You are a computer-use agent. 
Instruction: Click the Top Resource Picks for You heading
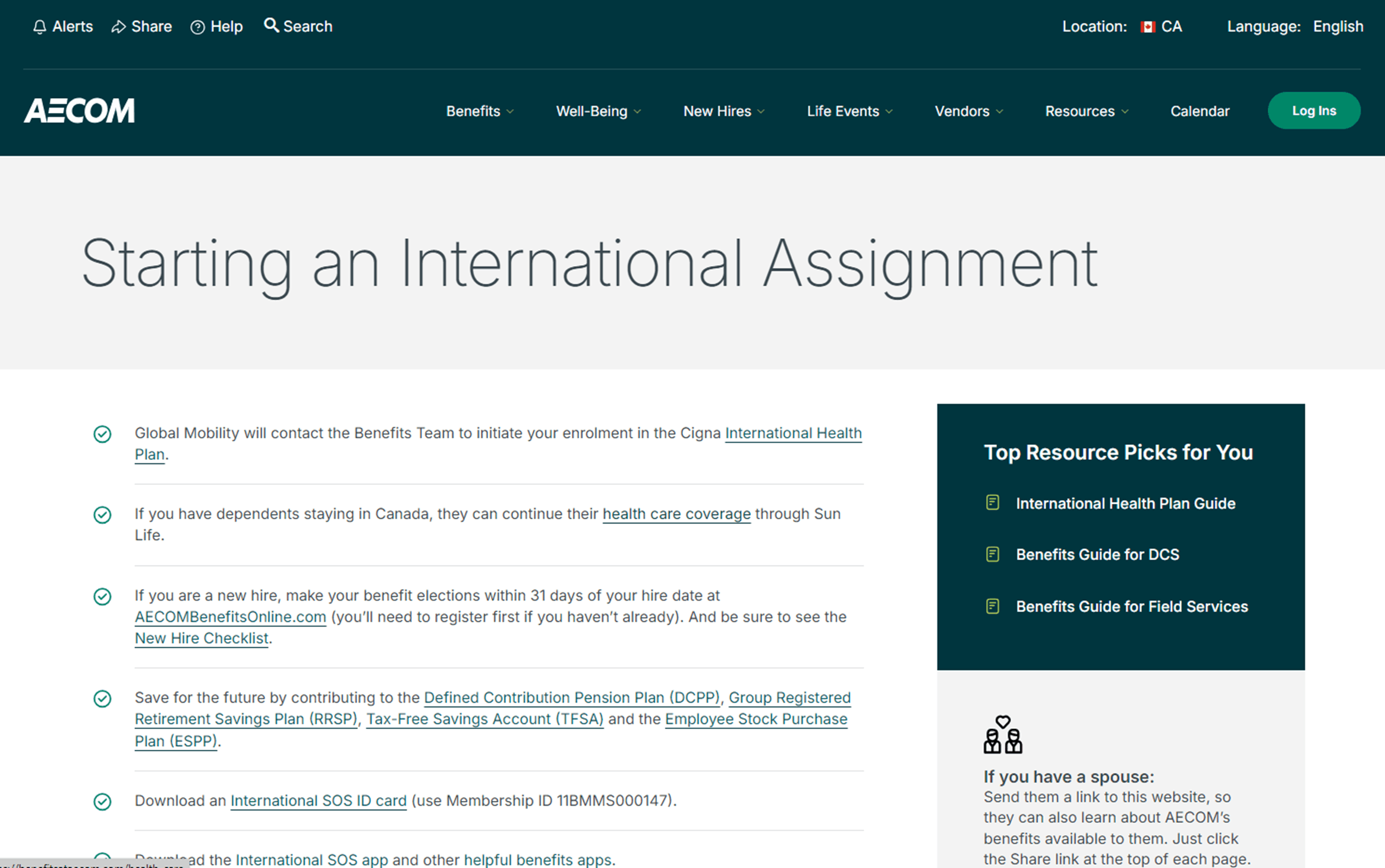coord(1118,452)
